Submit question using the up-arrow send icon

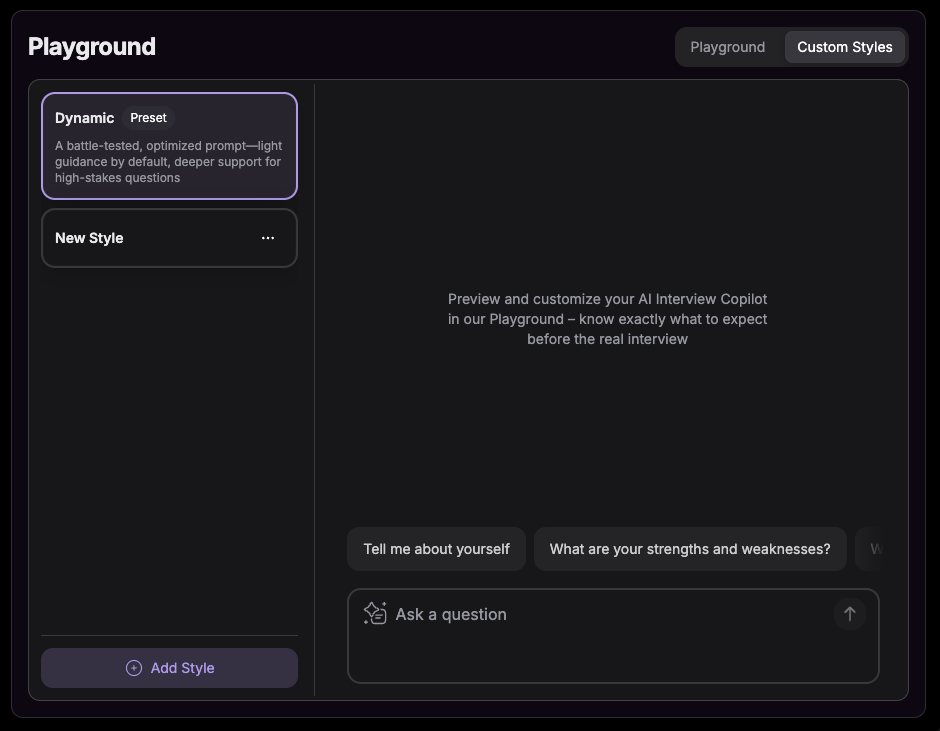tap(849, 614)
